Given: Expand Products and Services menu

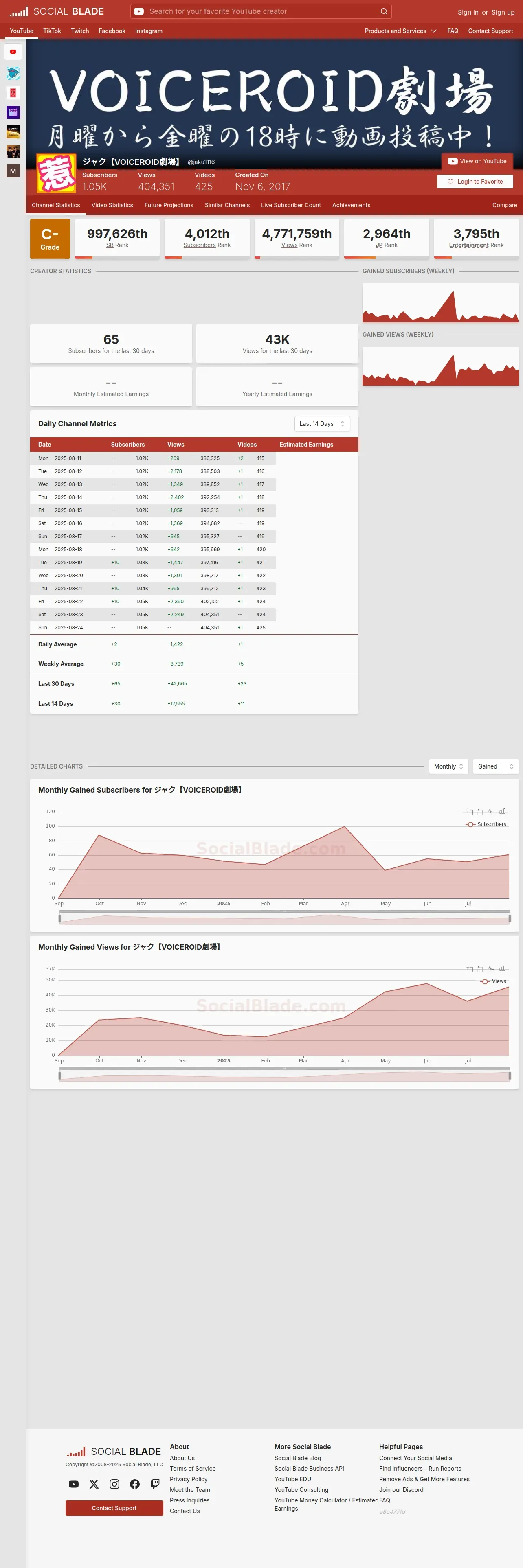Looking at the screenshot, I should pos(401,31).
